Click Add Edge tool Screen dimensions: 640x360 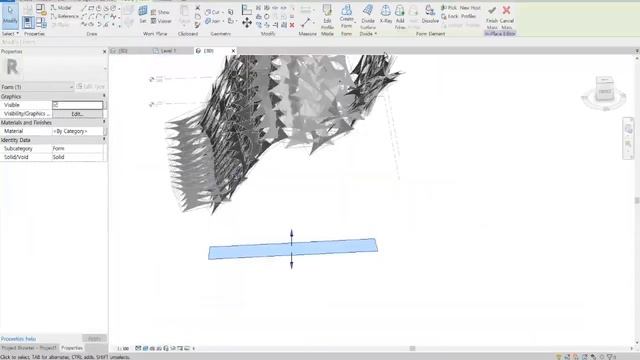click(x=400, y=17)
